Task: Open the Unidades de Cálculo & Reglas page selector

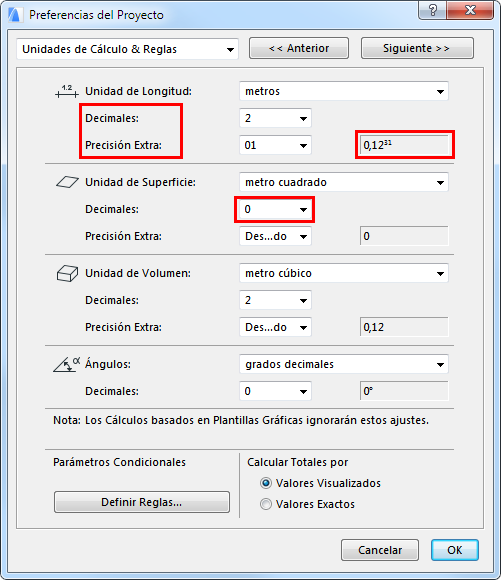Action: [x=127, y=49]
